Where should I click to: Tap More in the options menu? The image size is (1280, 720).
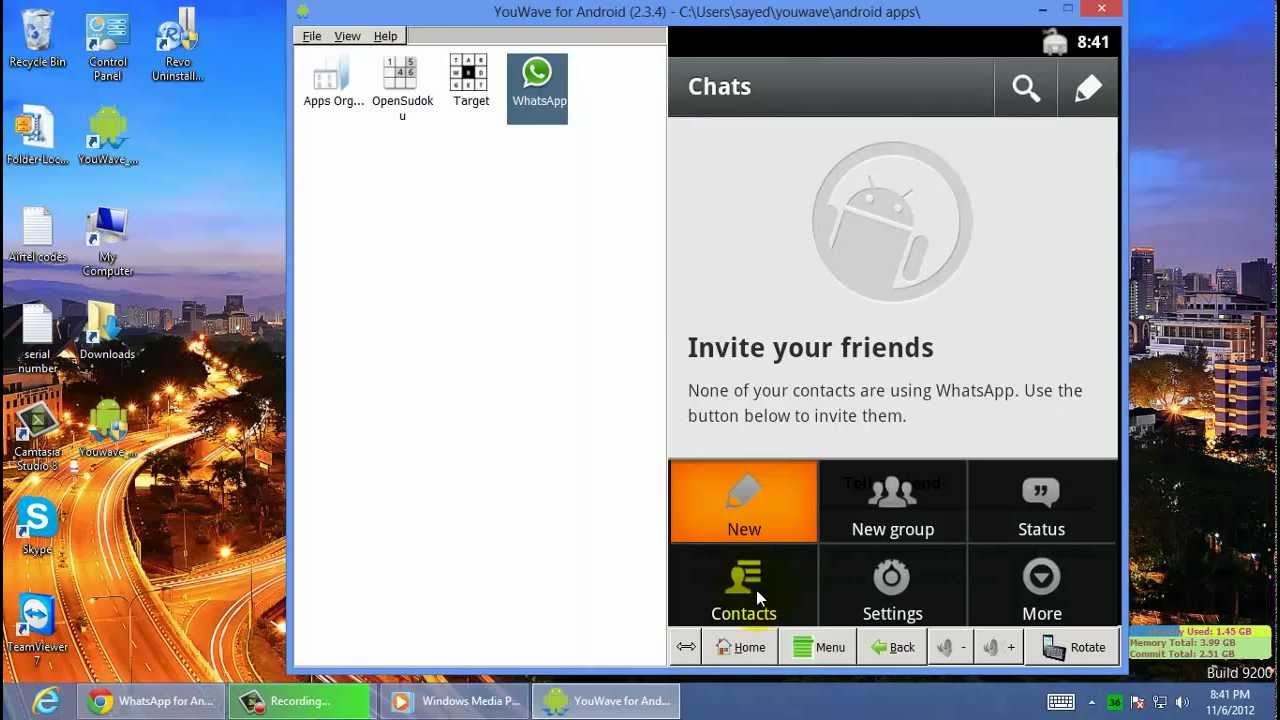(1041, 586)
